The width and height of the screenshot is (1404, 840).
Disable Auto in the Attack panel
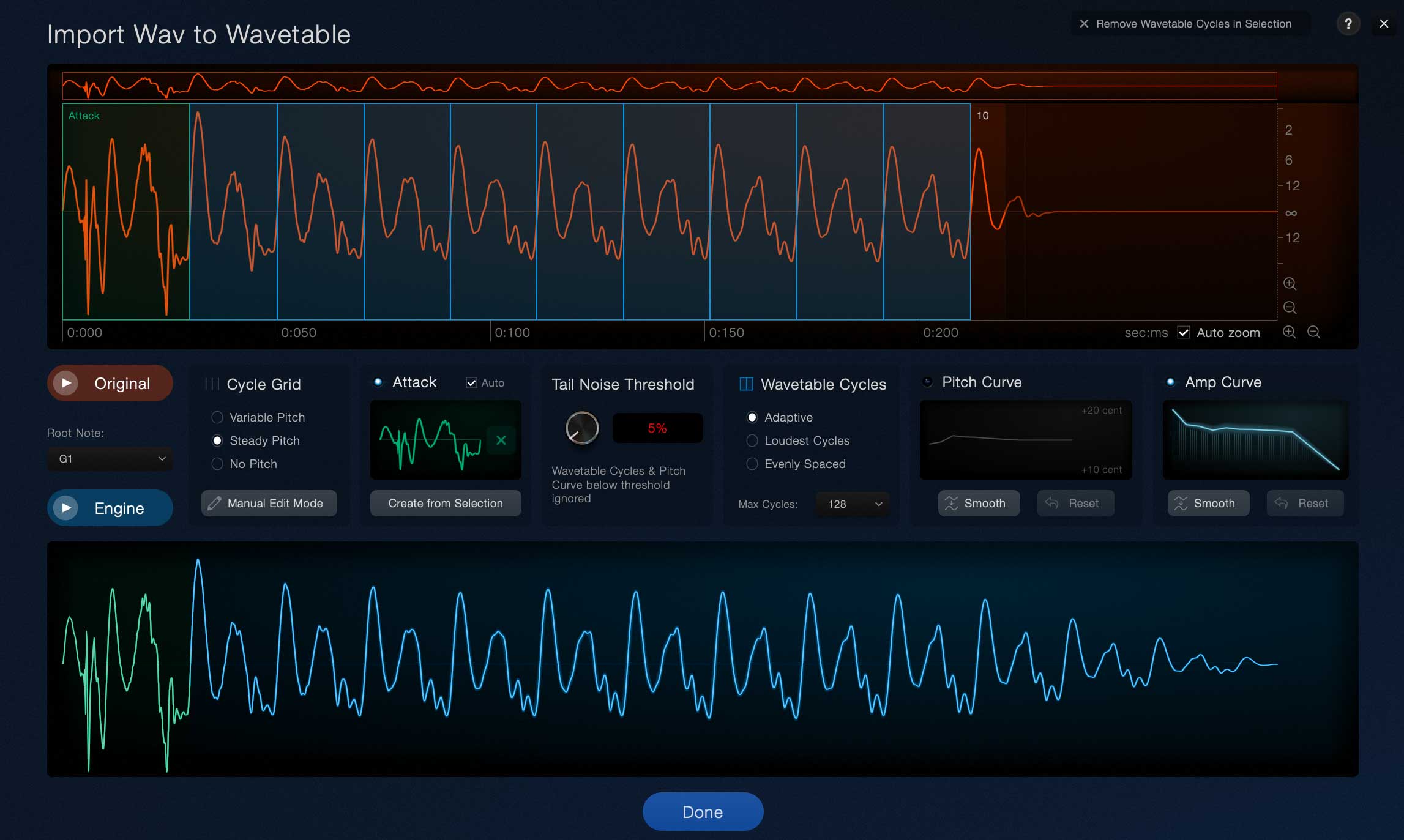pos(471,382)
